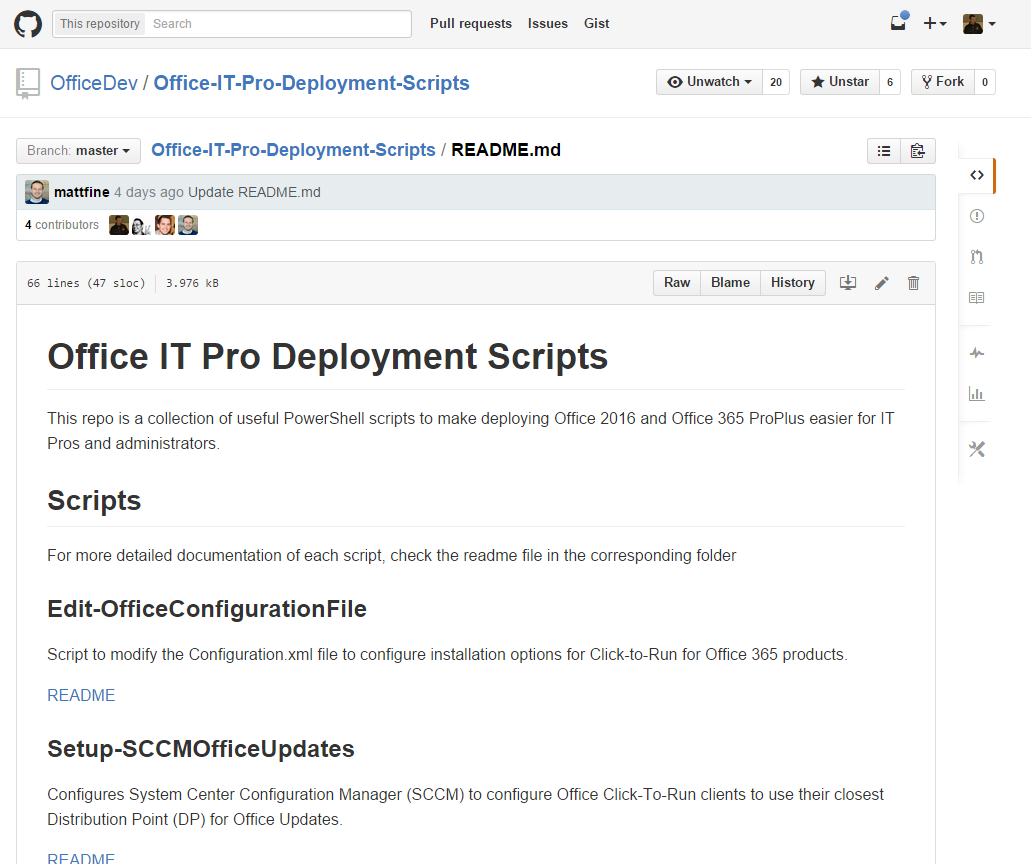View the 6 stargazers count

[x=890, y=82]
